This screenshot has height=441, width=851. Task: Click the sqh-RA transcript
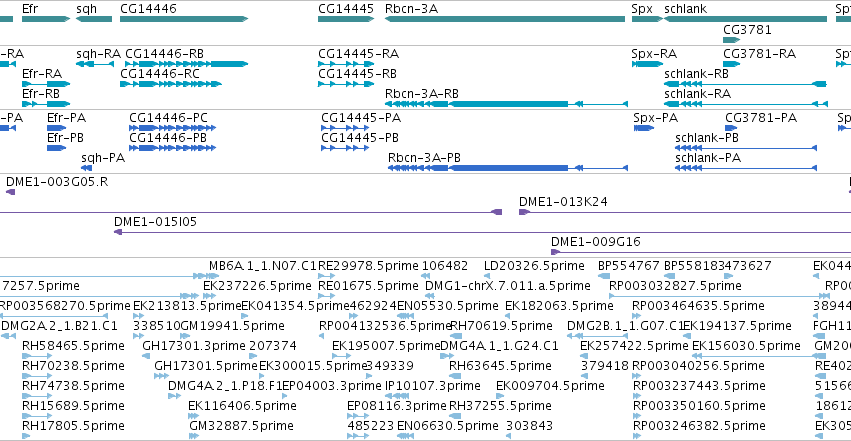(x=95, y=64)
